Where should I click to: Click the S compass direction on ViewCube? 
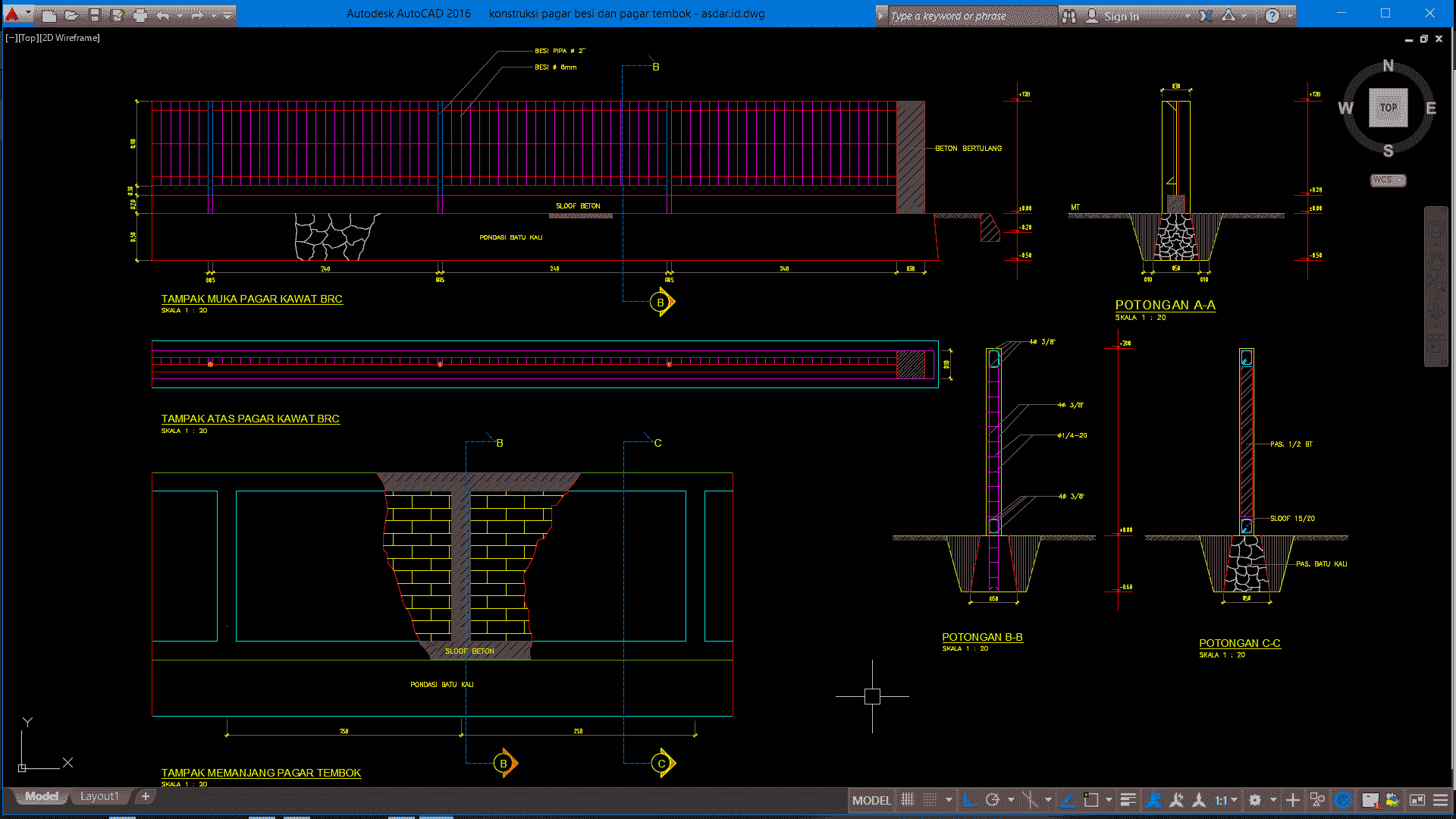coord(1389,151)
